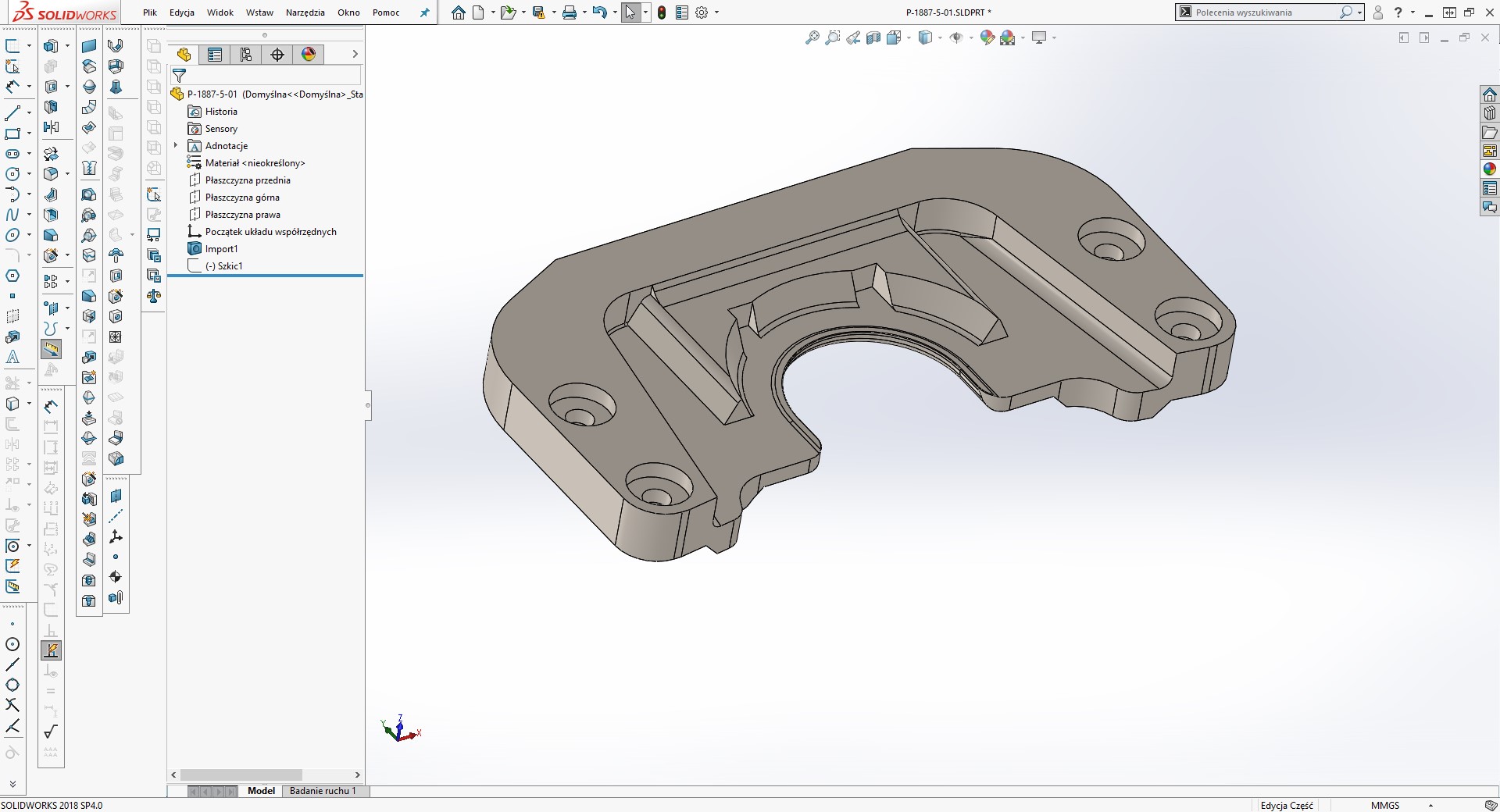Open the Narzędzia menu
The height and width of the screenshot is (812, 1500).
tap(305, 12)
